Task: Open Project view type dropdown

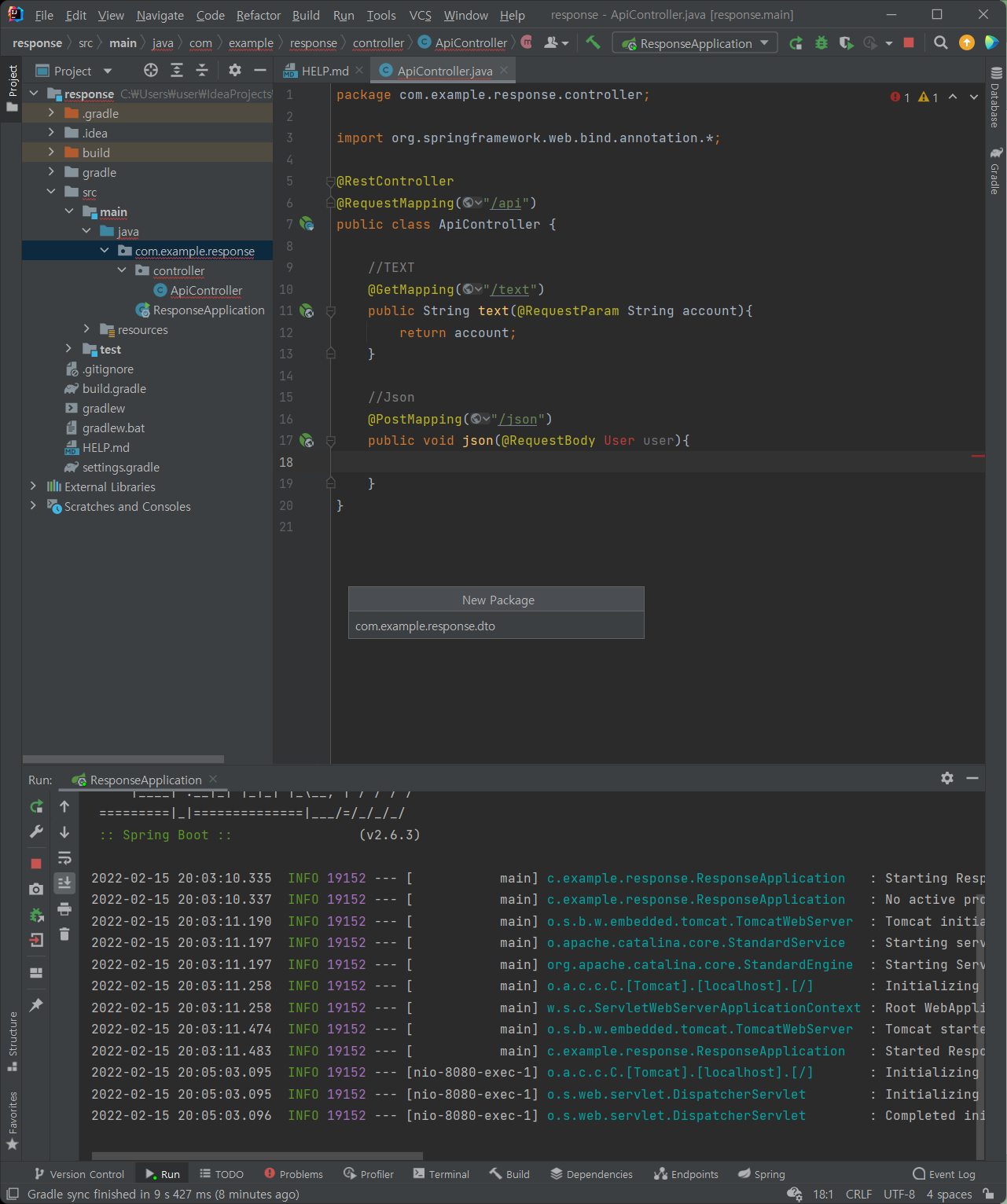Action: (108, 71)
